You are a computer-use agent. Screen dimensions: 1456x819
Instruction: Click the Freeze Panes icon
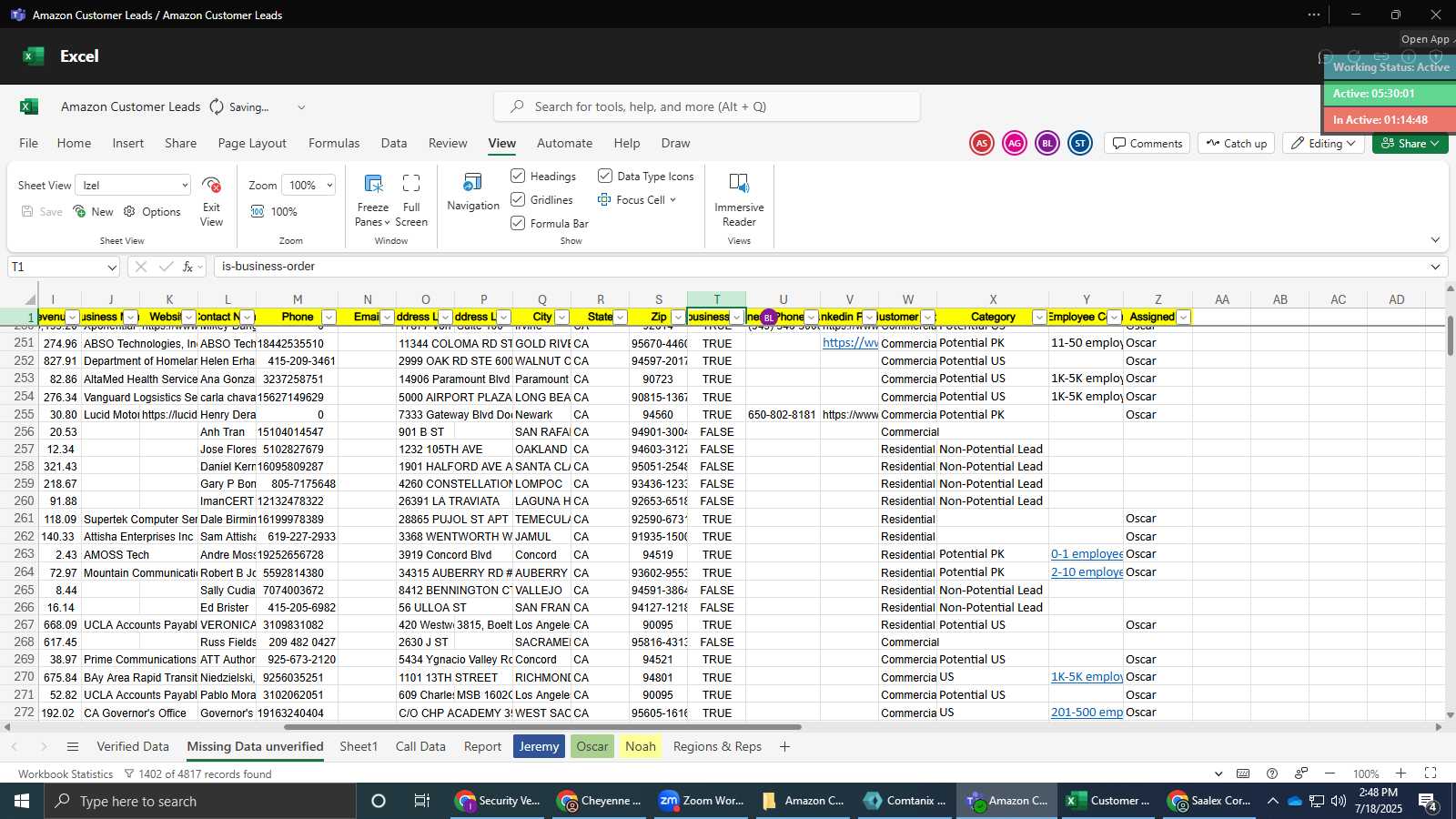click(373, 184)
